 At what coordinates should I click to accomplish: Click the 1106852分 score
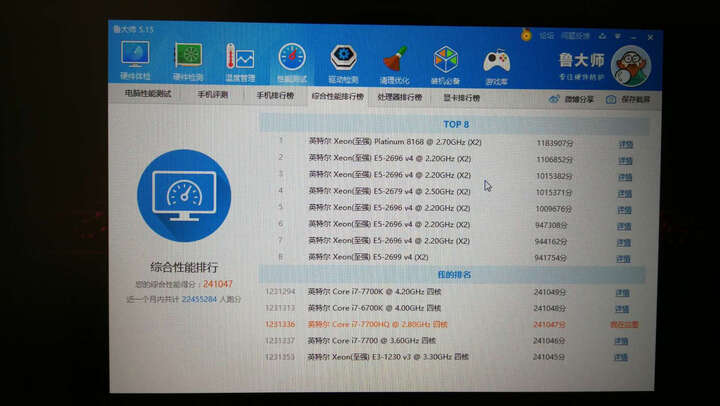click(554, 160)
